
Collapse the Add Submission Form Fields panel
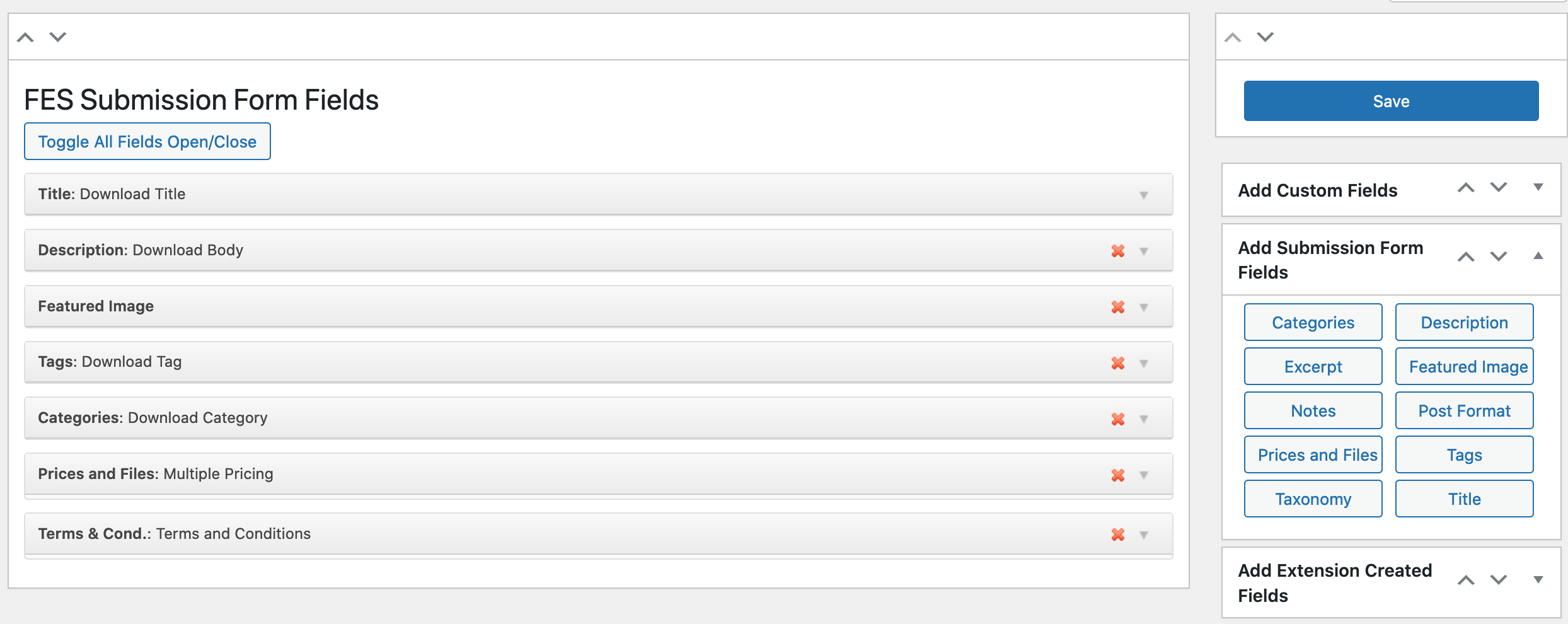tap(1538, 256)
